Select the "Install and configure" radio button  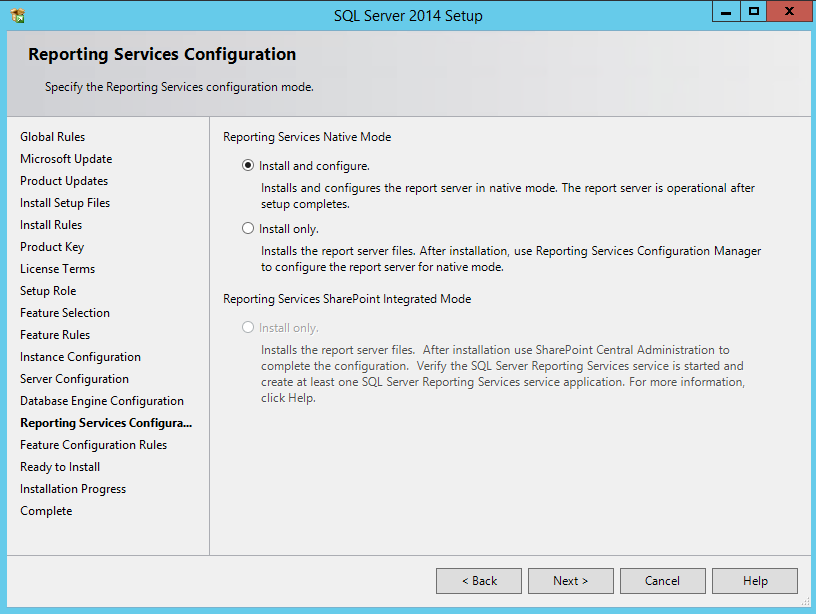coord(248,164)
